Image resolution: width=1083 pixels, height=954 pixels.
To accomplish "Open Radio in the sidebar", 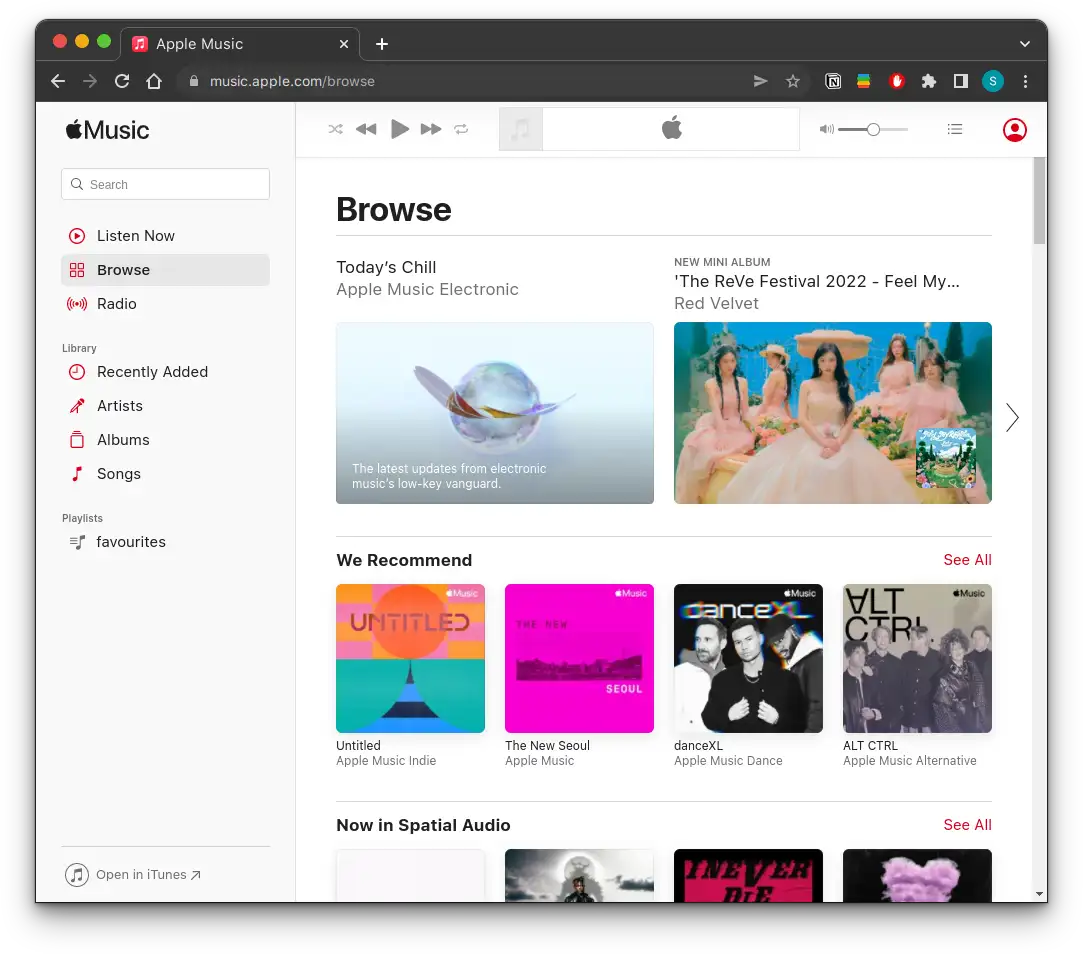I will point(165,303).
